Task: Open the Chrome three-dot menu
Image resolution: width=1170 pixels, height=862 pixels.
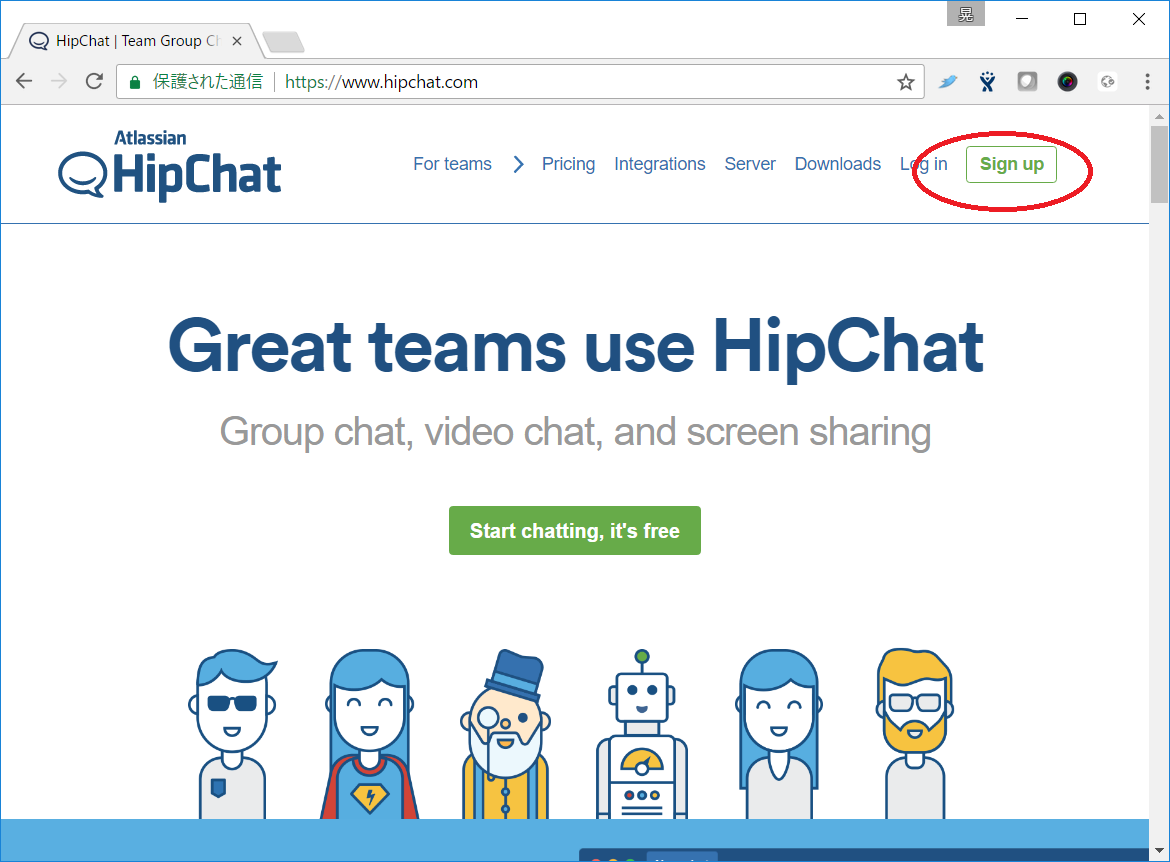Action: pos(1148,82)
